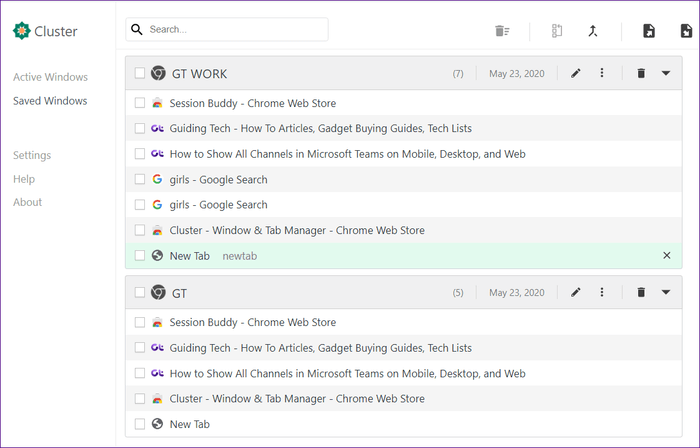This screenshot has width=700, height=448.
Task: Click the globe favicon of New Tab in GT WORK
Action: click(157, 255)
